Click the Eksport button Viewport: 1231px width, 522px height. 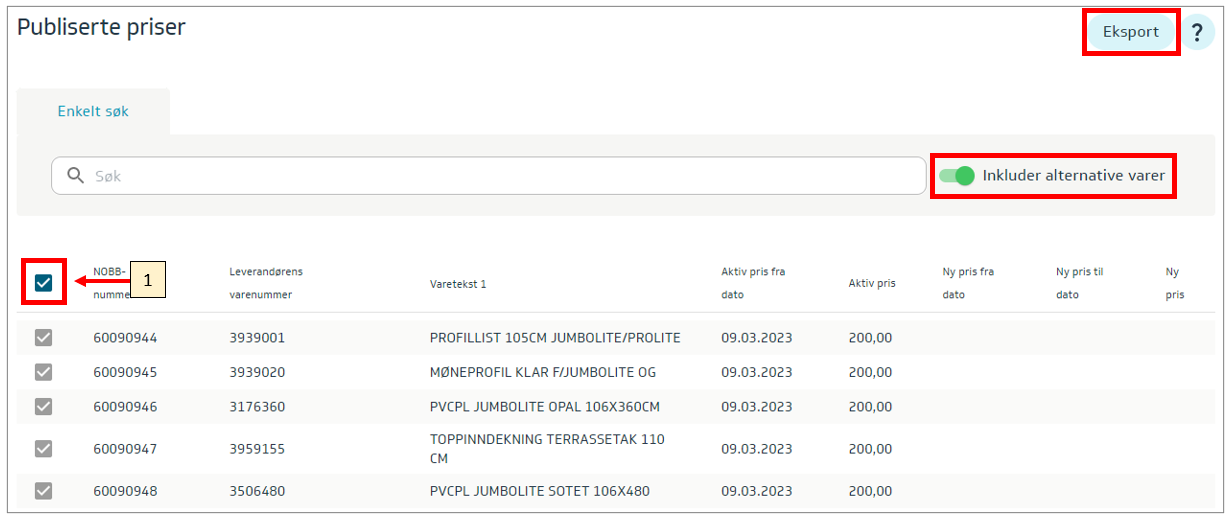click(1130, 32)
